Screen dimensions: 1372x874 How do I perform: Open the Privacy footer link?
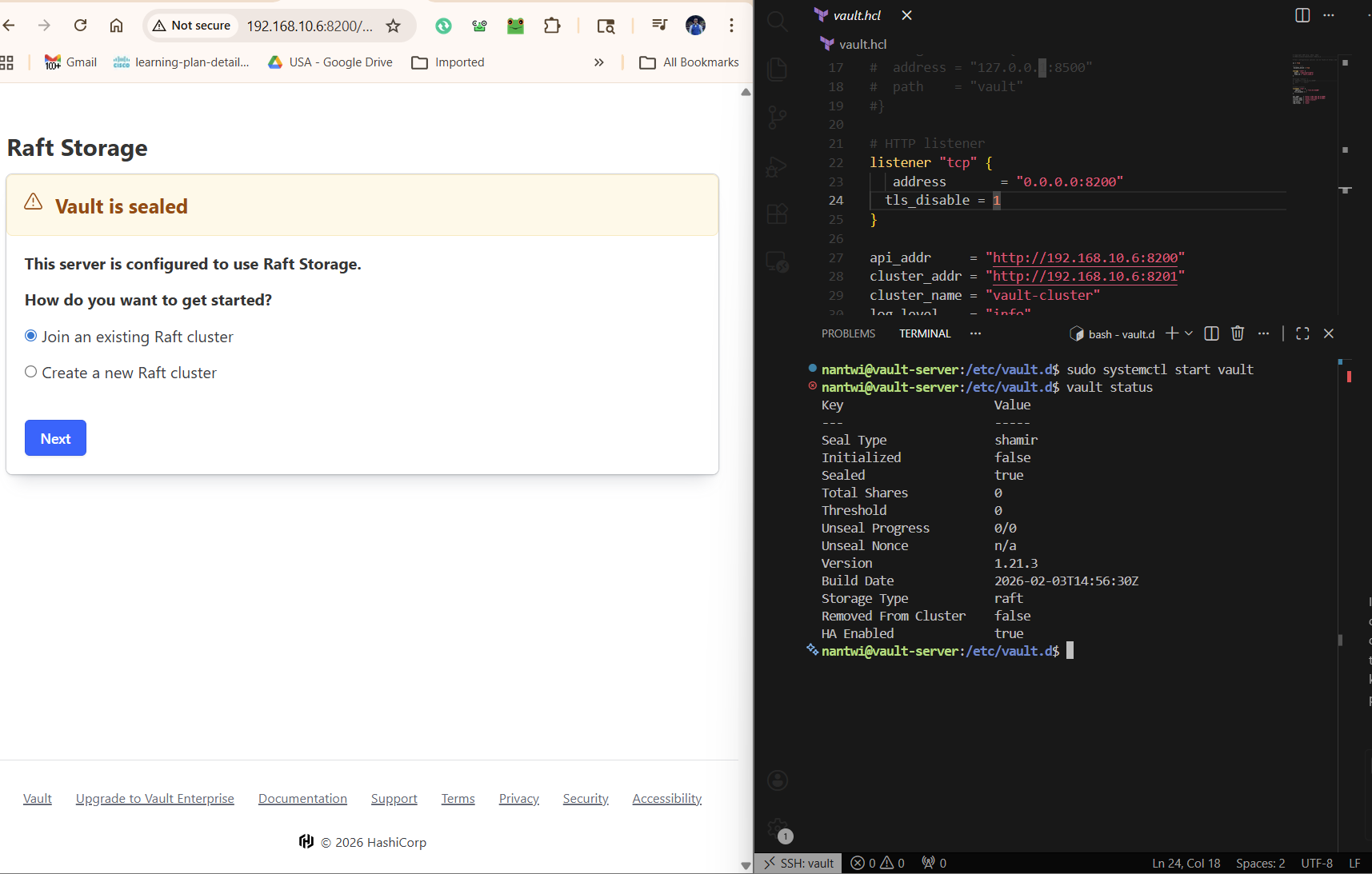click(519, 799)
